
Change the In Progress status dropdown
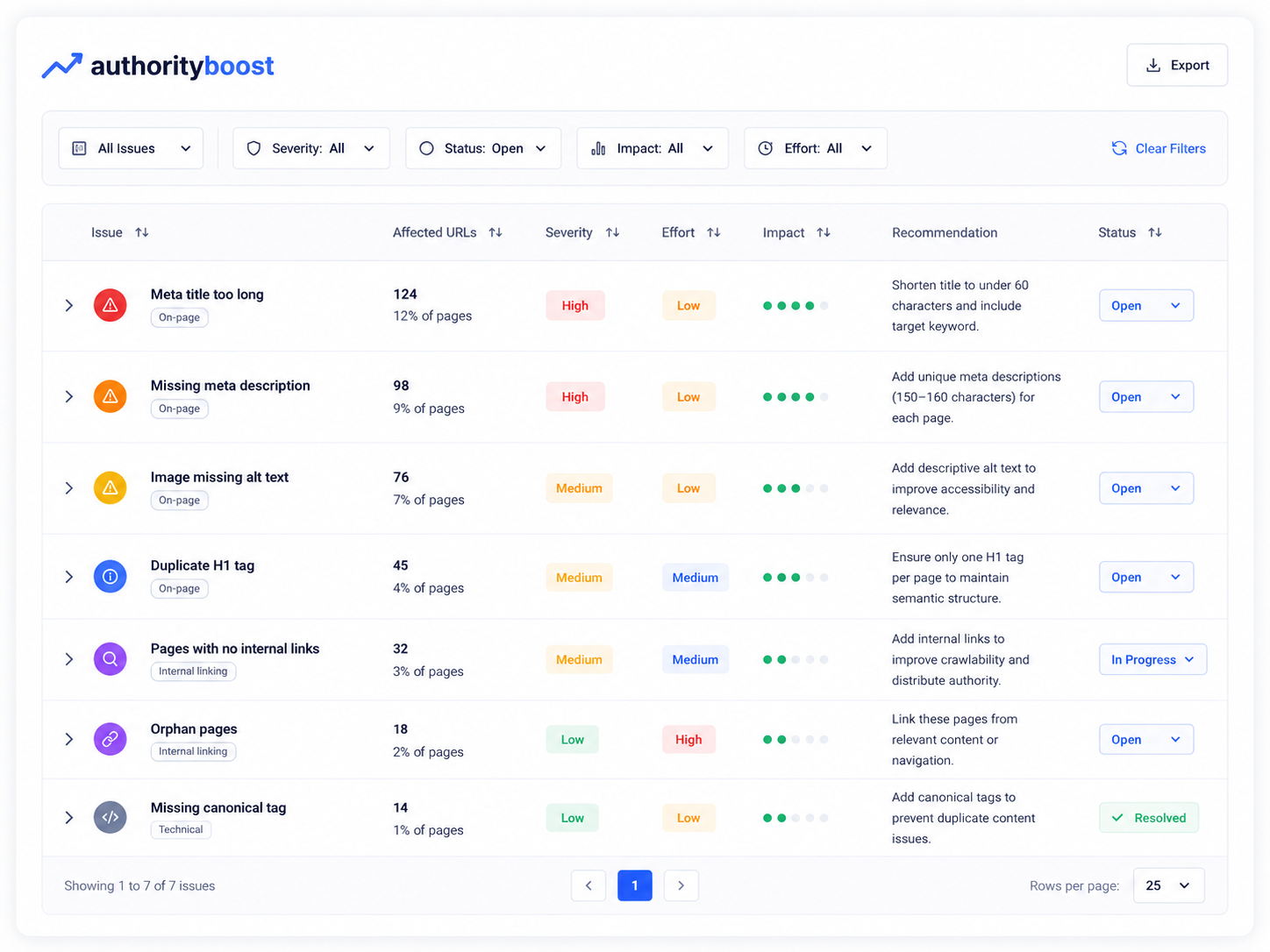[x=1152, y=659]
